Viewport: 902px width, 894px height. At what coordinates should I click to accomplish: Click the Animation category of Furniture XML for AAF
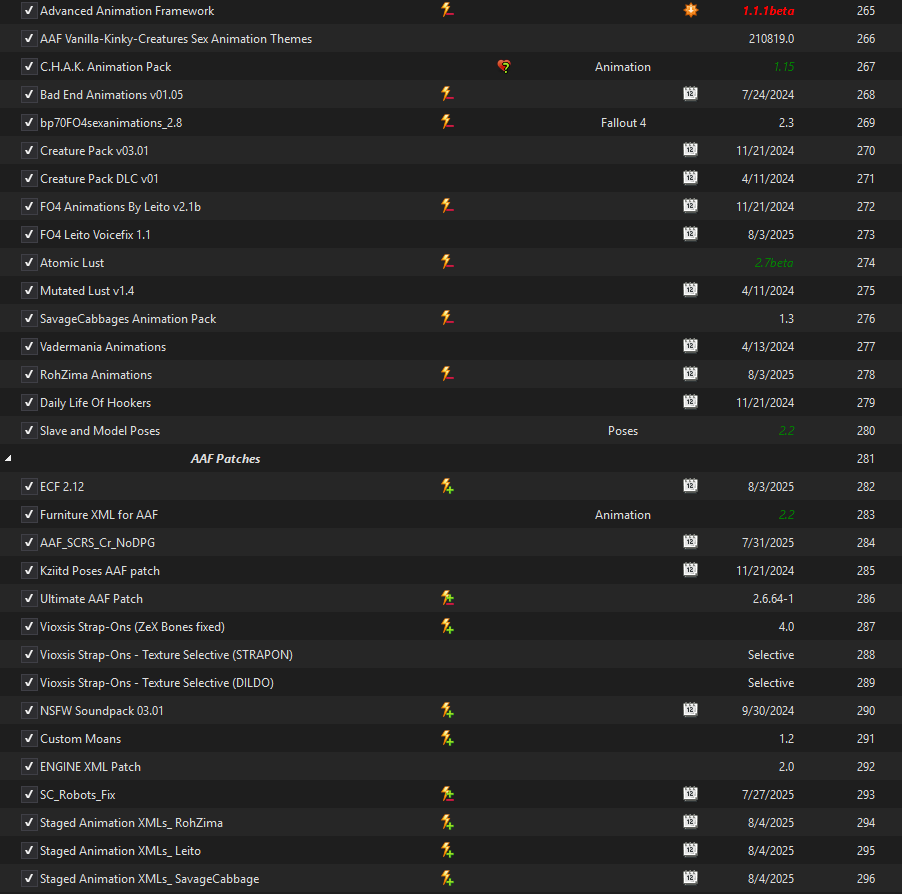point(622,515)
